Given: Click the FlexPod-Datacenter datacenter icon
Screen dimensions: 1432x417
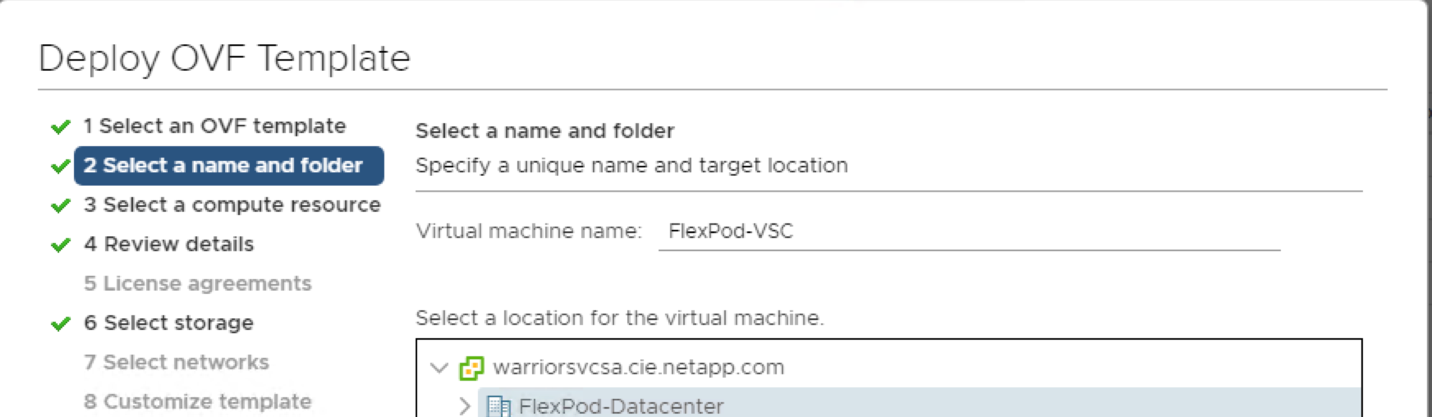Looking at the screenshot, I should [x=498, y=406].
